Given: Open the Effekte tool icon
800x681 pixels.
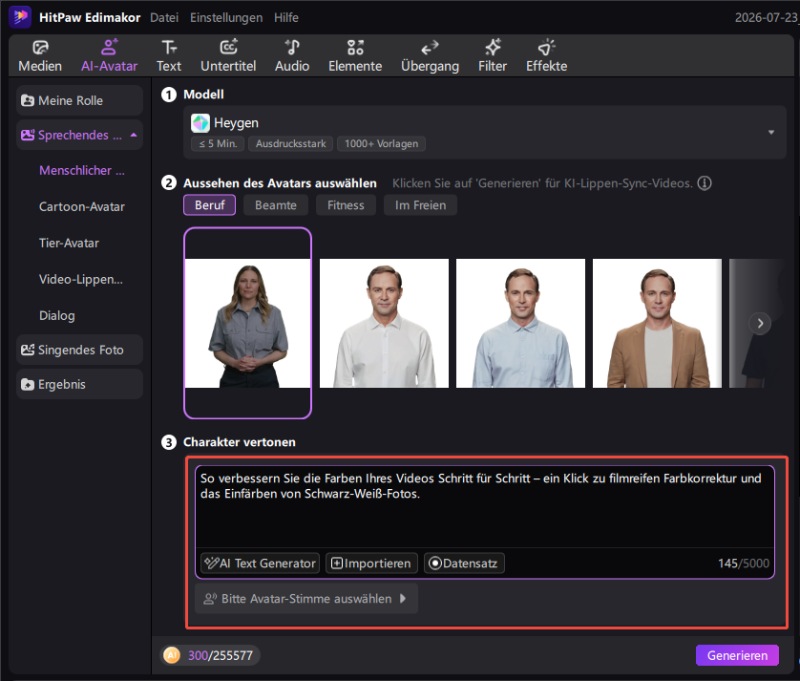Looking at the screenshot, I should pos(546,47).
